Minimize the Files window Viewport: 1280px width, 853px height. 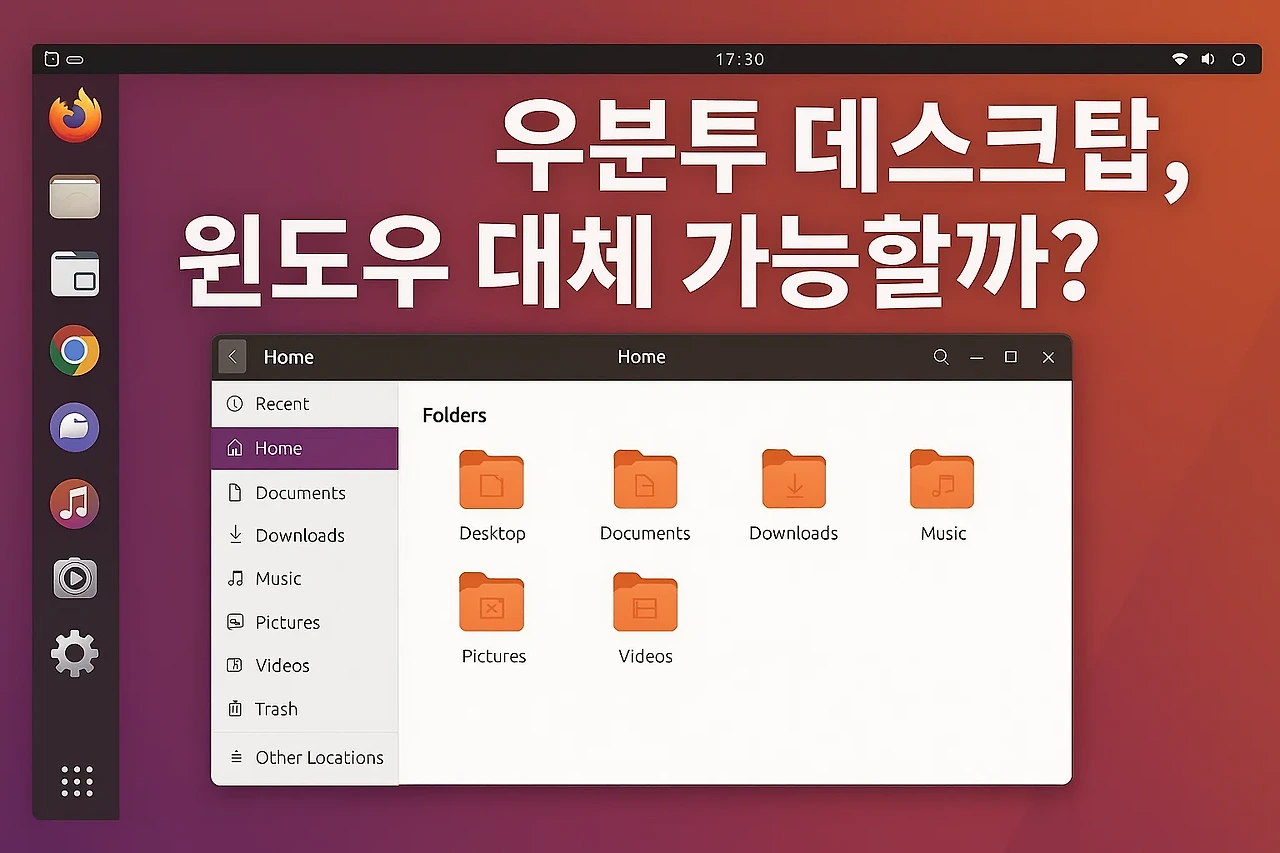pyautogui.click(x=977, y=357)
